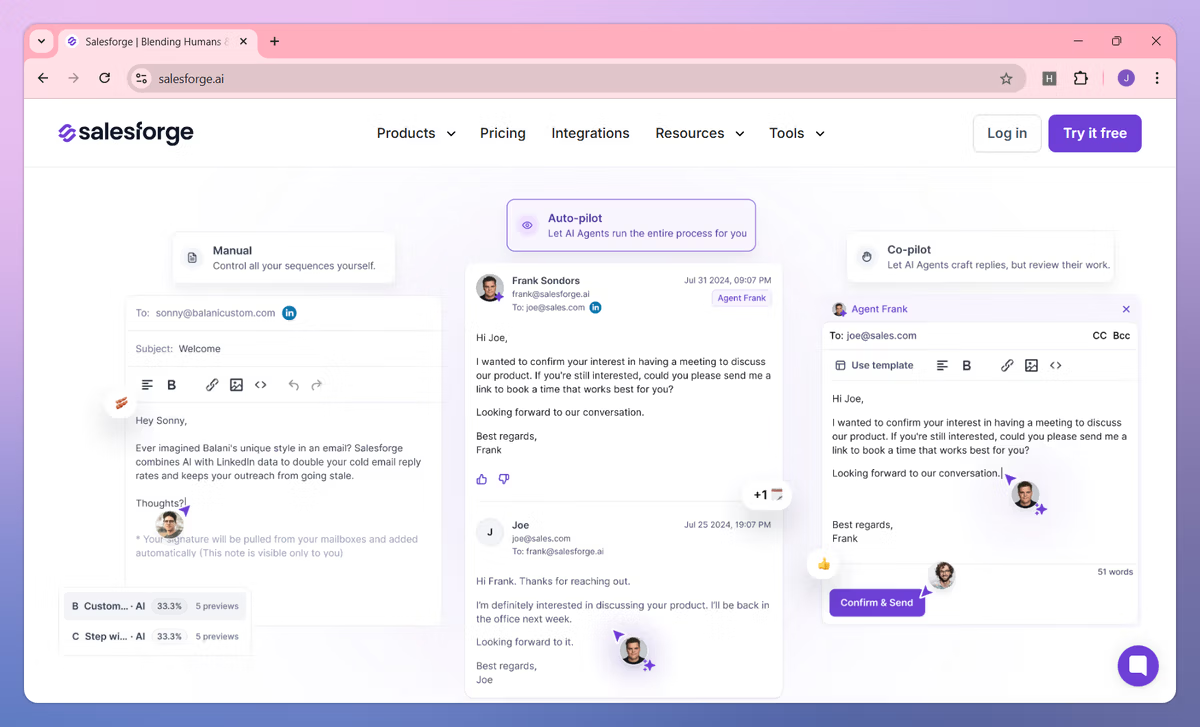This screenshot has height=727, width=1200.
Task: Reload the page with the refresh icon
Action: pos(104,78)
